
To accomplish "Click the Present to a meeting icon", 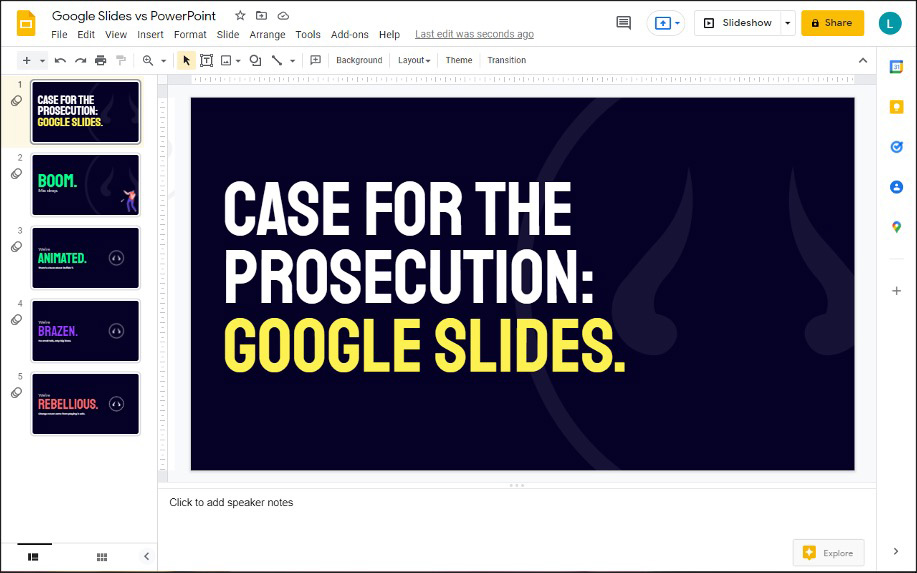I will [663, 23].
